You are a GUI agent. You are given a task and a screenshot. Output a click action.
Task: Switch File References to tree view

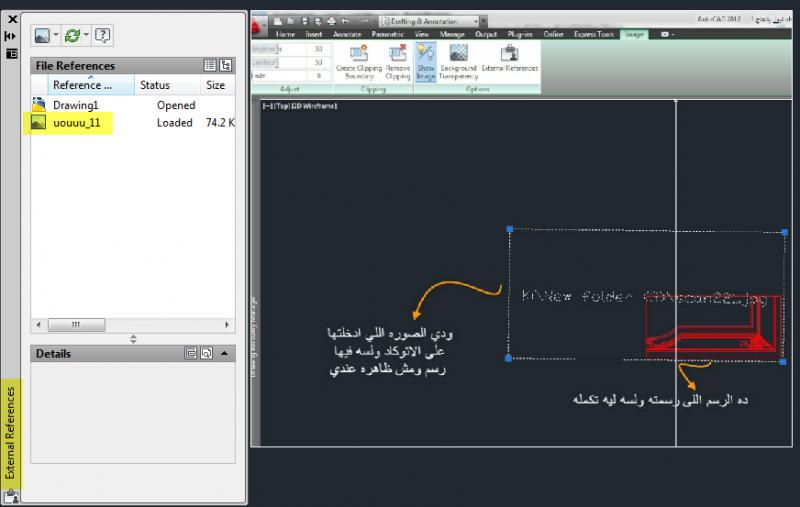coord(226,65)
